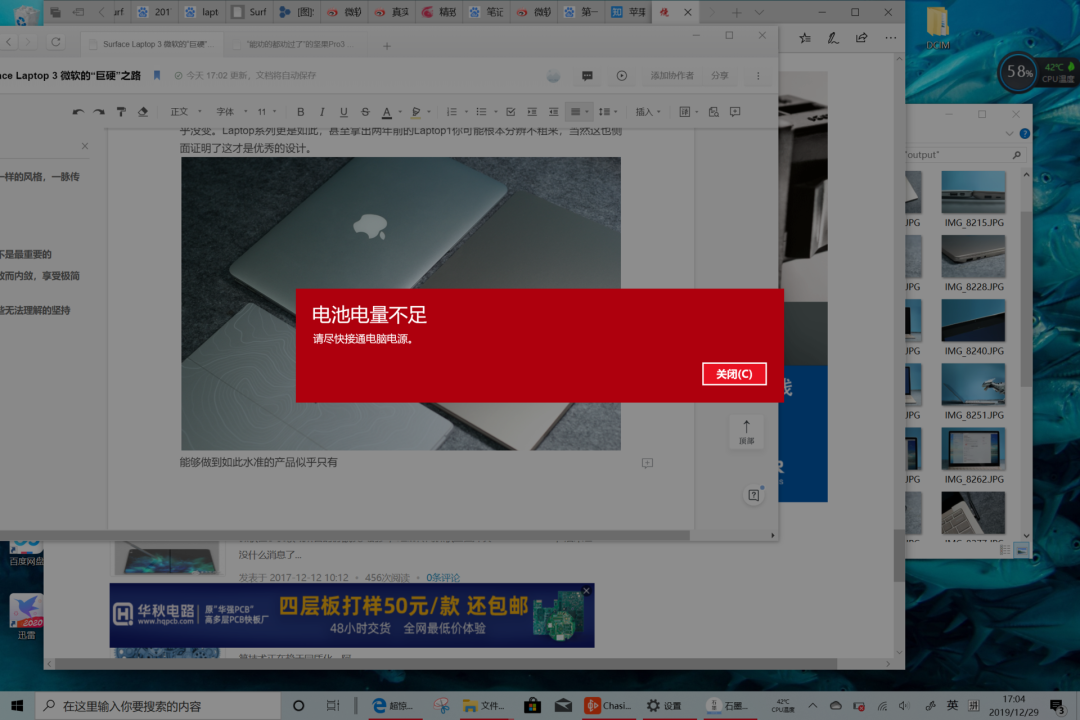Open the 插入 insert menu
This screenshot has height=720, width=1080.
point(647,112)
